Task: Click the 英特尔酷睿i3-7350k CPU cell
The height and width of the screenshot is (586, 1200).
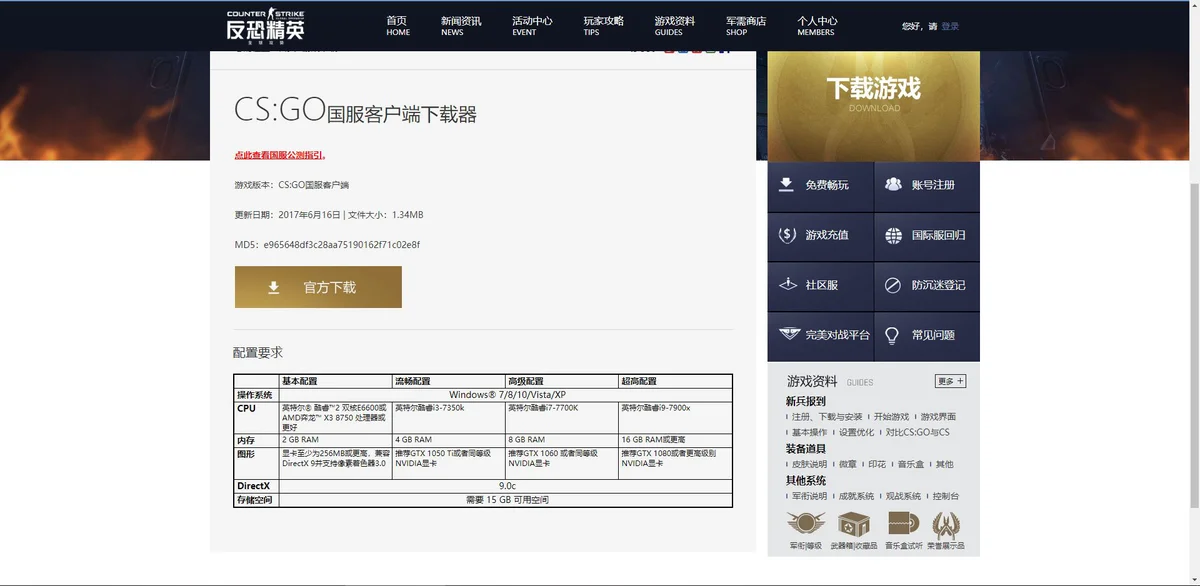Action: point(448,418)
